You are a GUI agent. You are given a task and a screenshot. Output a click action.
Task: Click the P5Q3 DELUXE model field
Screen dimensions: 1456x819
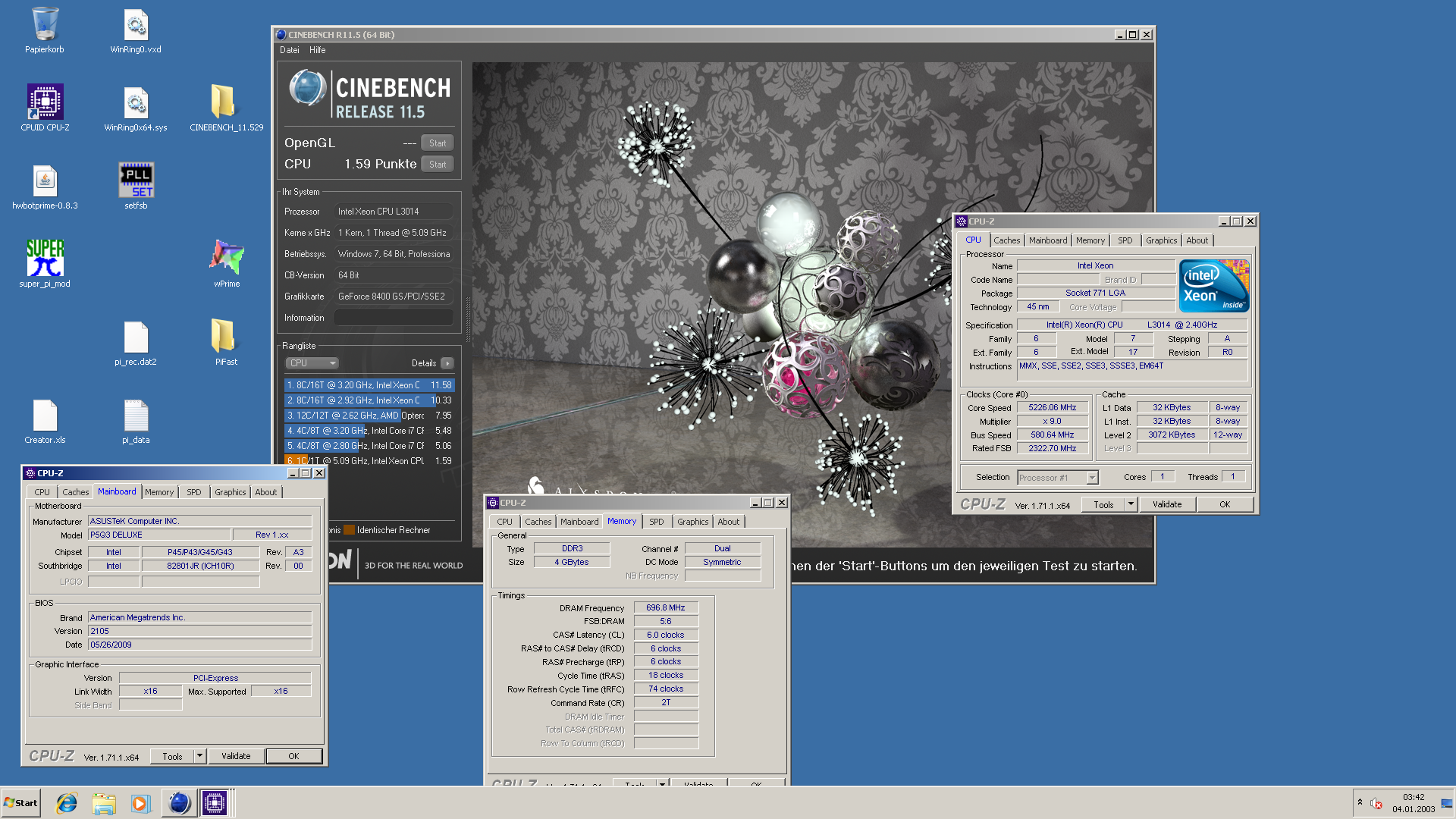[x=159, y=535]
